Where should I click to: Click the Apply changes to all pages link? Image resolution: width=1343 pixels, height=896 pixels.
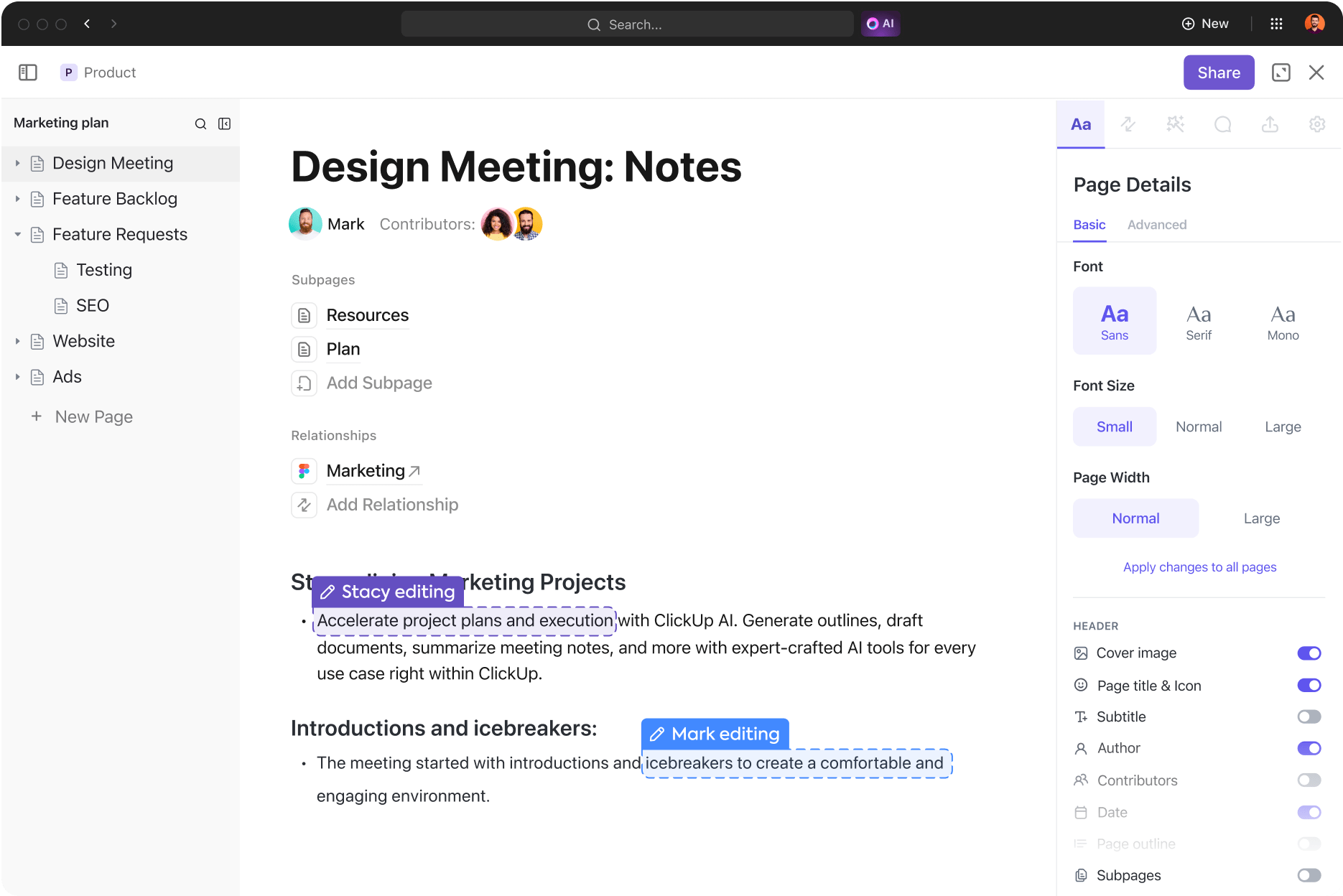1199,566
